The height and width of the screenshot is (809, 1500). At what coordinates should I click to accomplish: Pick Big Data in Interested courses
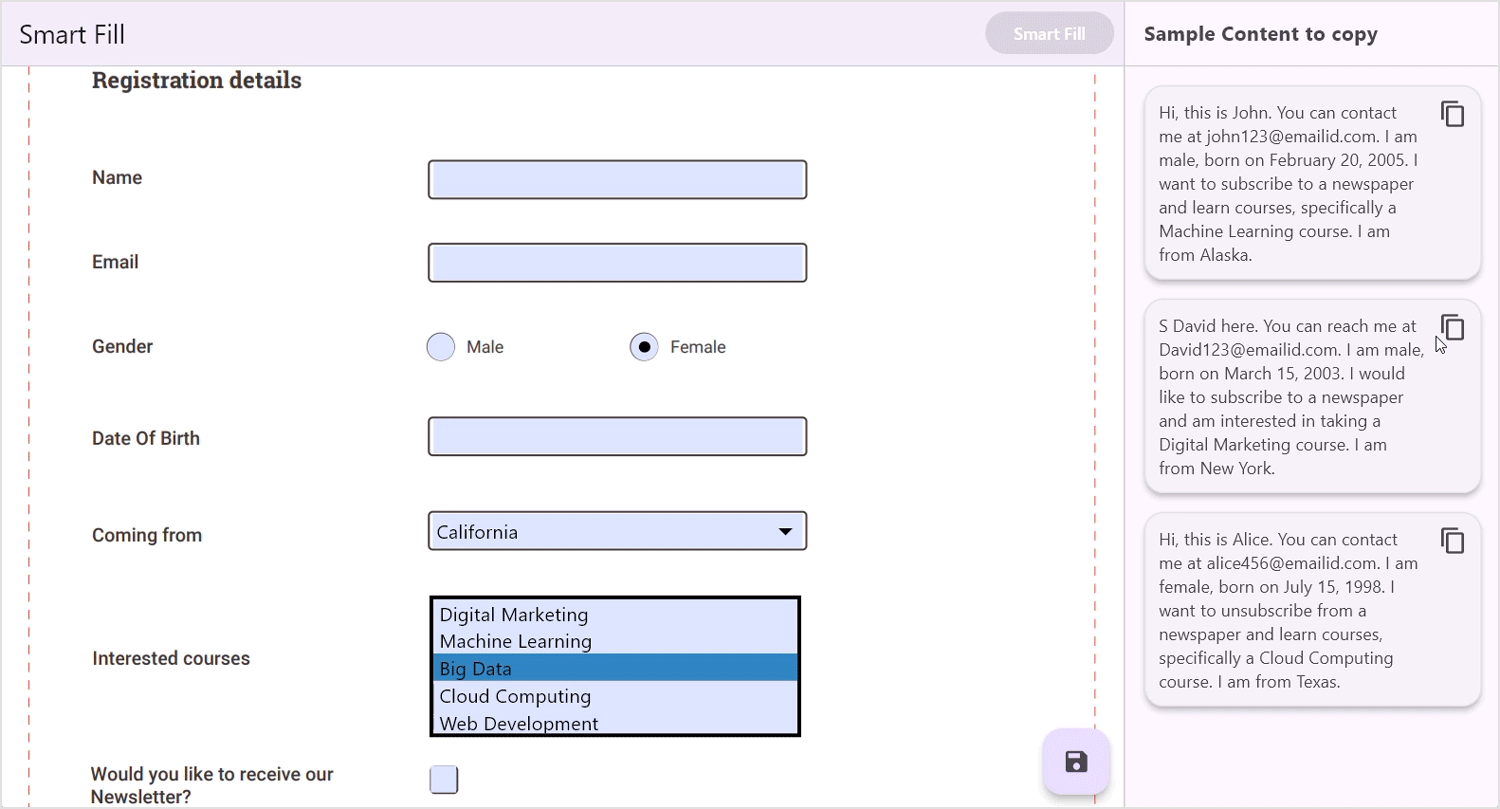coord(476,668)
